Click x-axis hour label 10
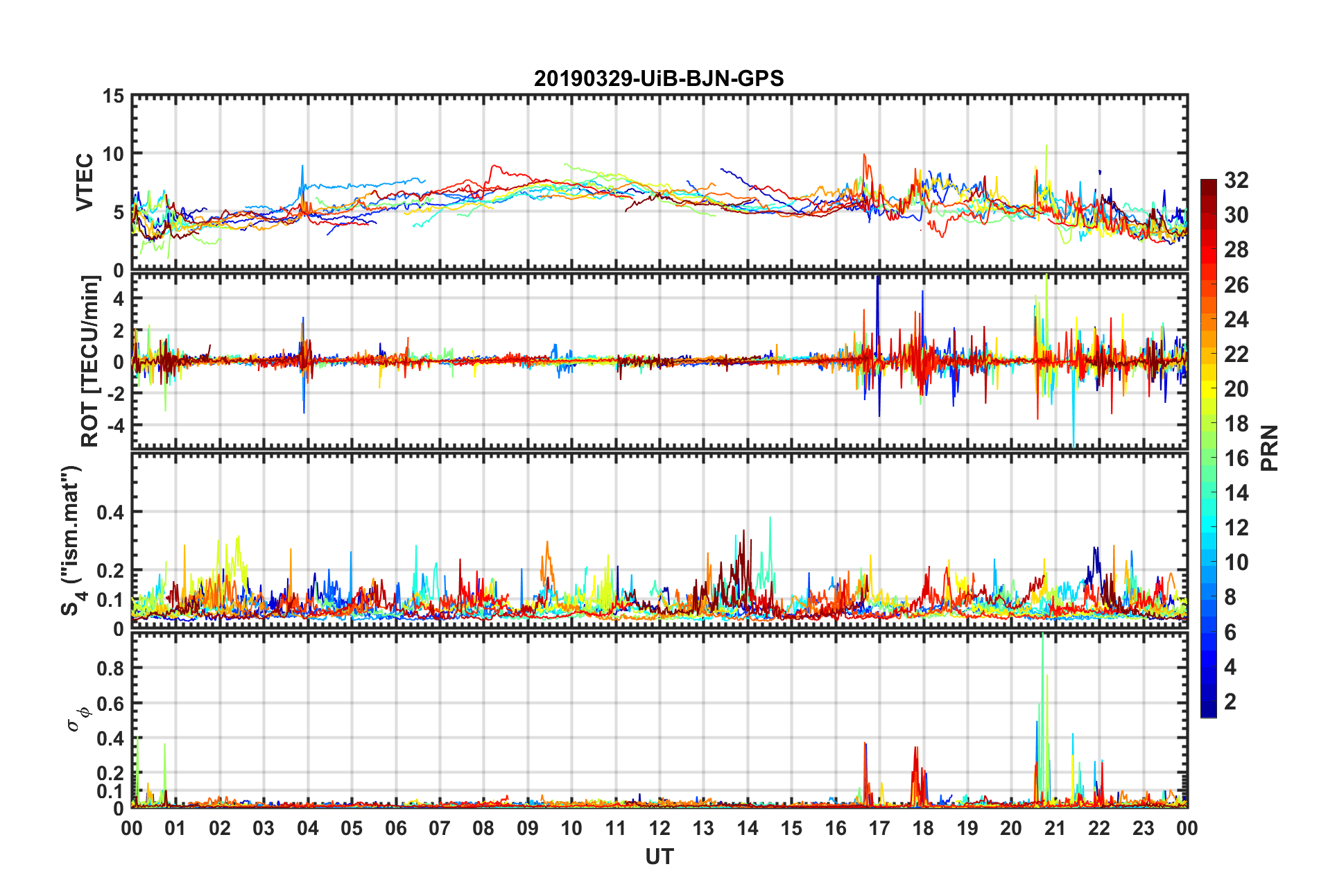The height and width of the screenshot is (896, 1319). point(571,828)
